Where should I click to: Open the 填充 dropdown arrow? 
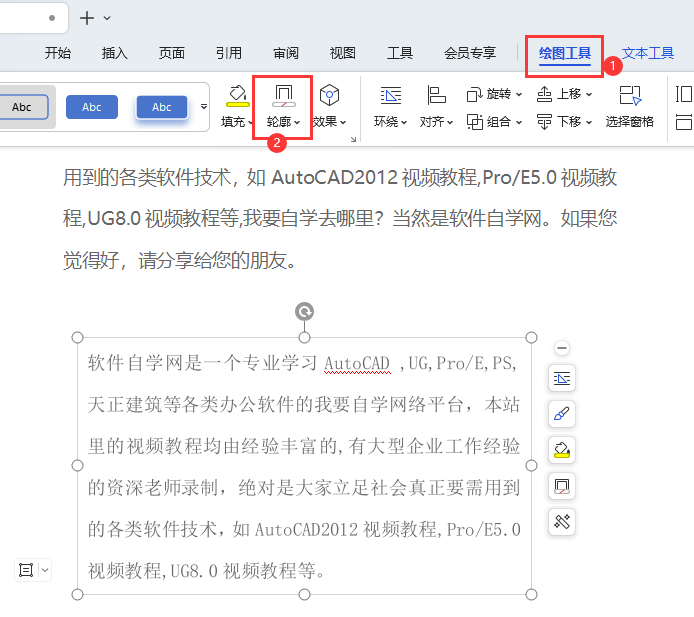point(251,122)
